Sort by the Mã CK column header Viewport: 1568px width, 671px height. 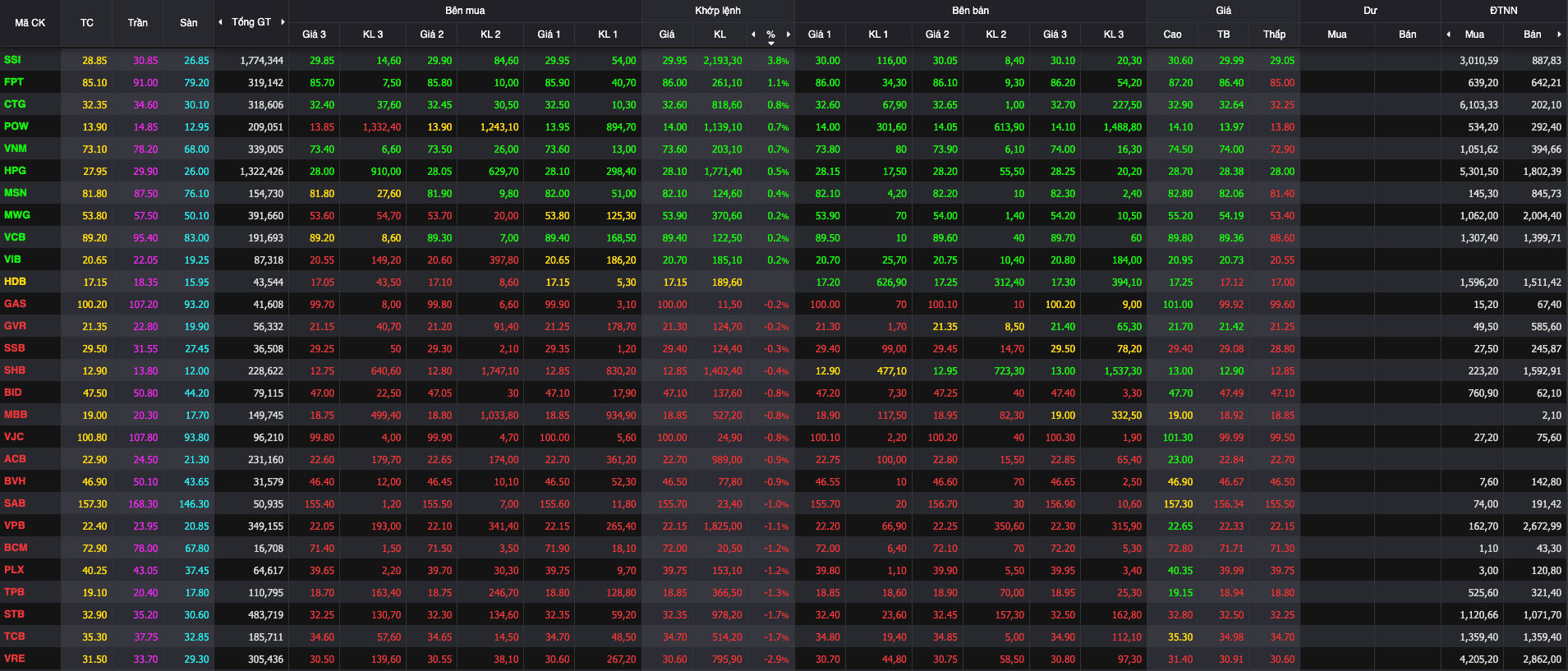[30, 23]
